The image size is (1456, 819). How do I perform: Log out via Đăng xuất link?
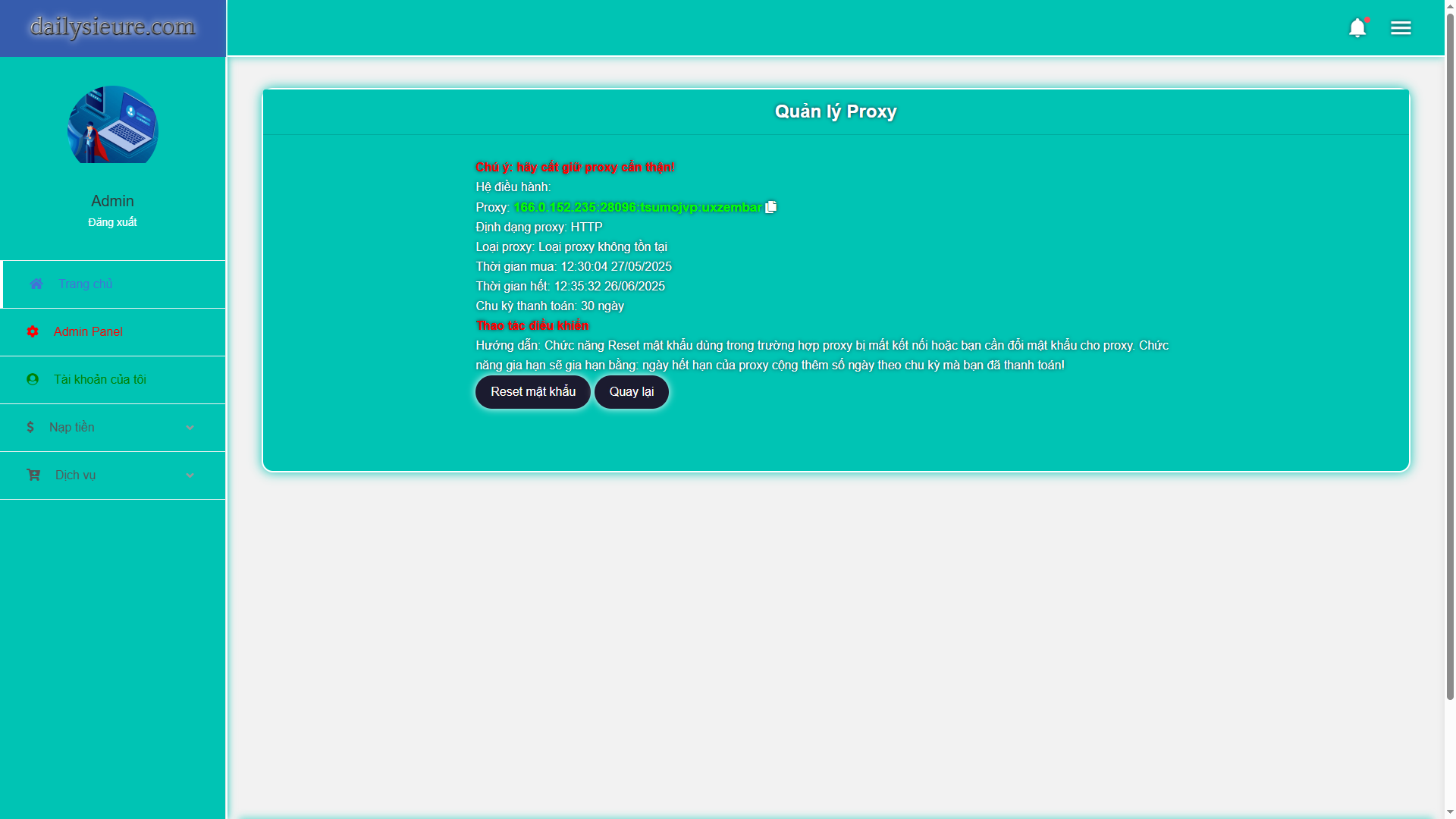pyautogui.click(x=112, y=222)
